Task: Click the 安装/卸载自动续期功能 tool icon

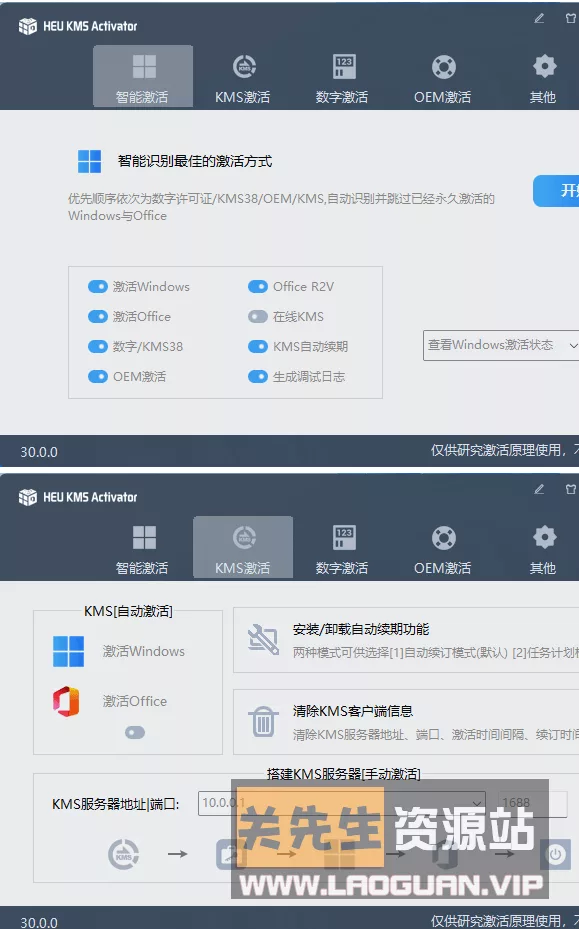Action: point(263,639)
